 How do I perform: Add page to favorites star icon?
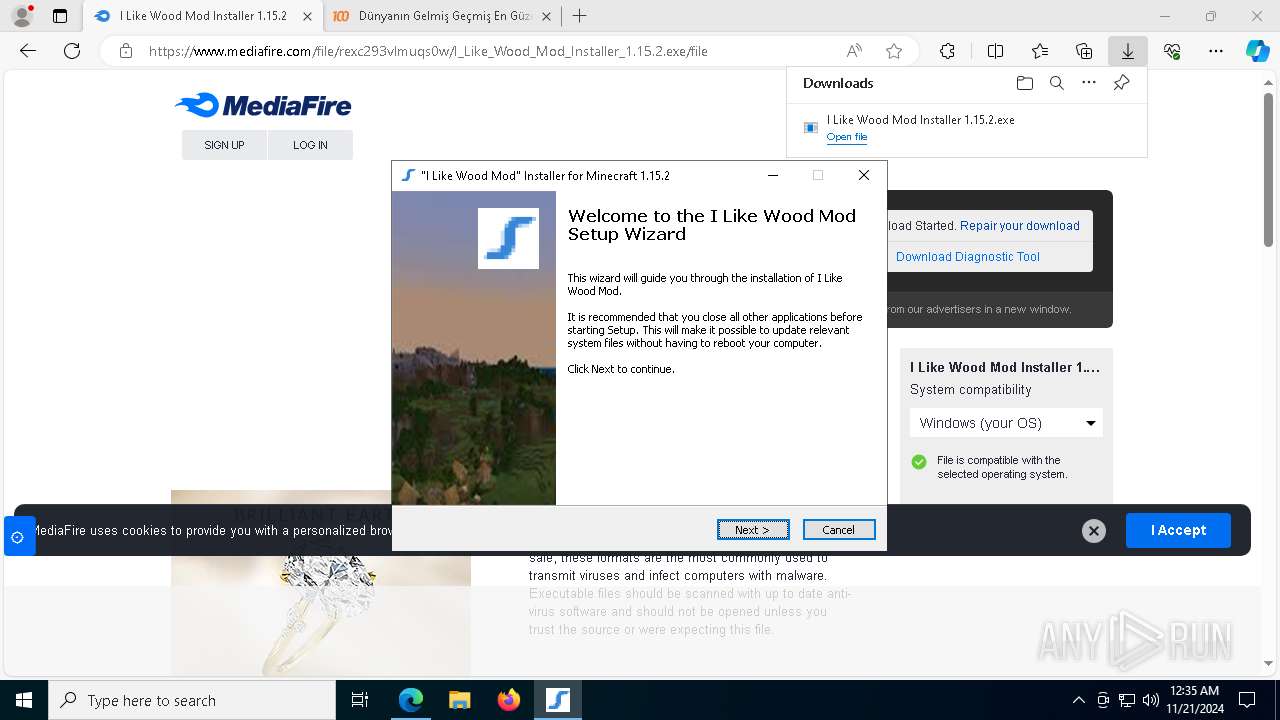pyautogui.click(x=894, y=51)
